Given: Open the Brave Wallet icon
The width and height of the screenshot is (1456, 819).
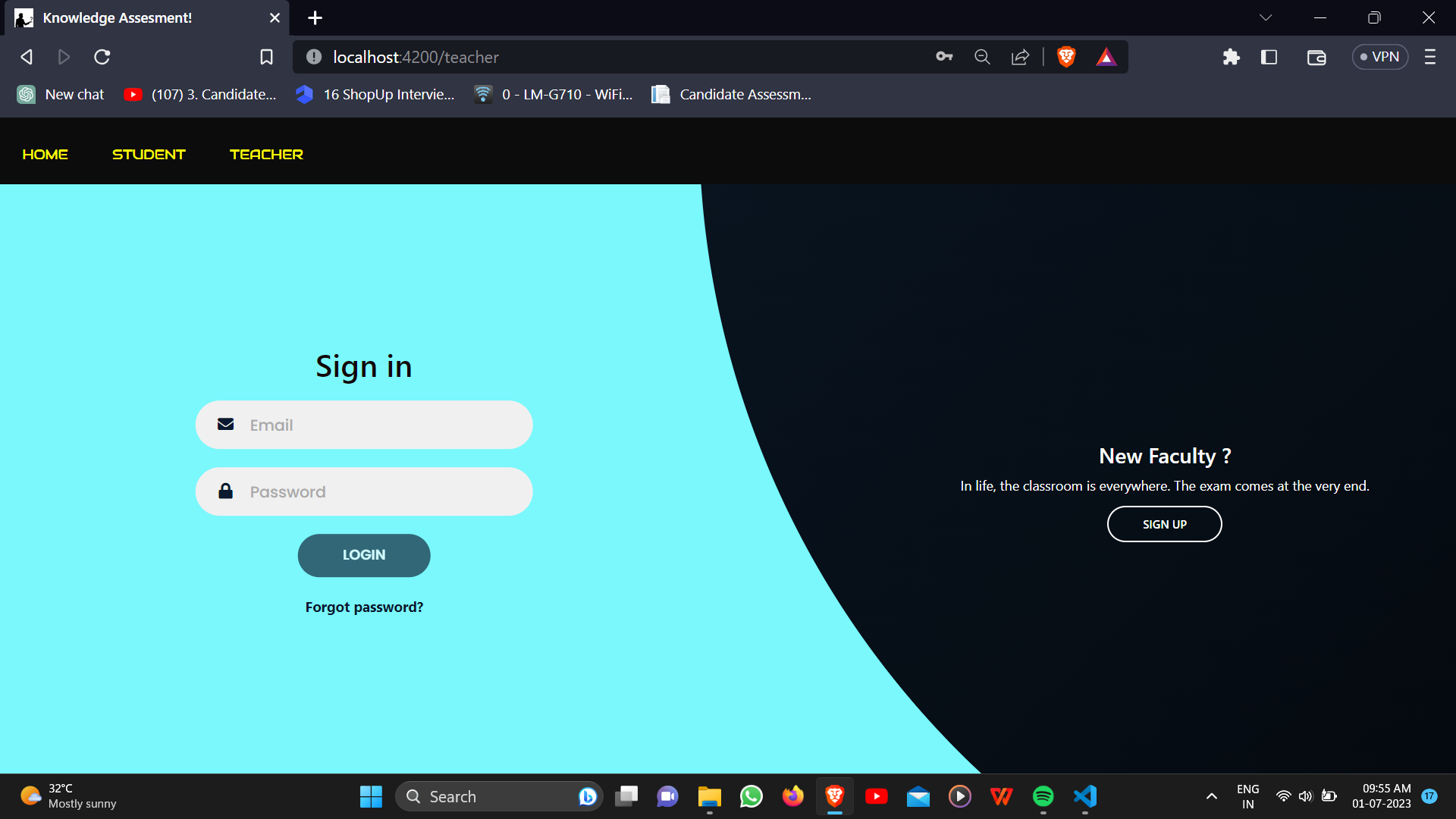Looking at the screenshot, I should pos(1316,56).
